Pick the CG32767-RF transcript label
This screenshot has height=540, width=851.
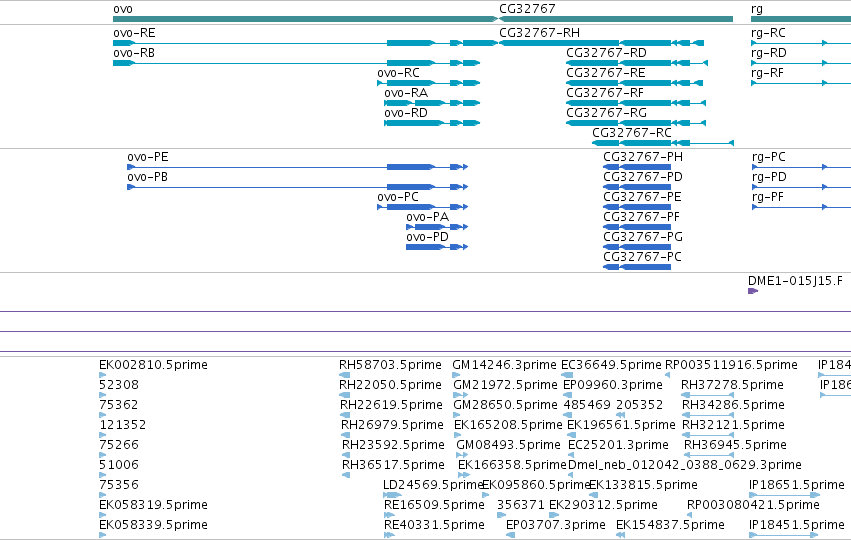605,93
